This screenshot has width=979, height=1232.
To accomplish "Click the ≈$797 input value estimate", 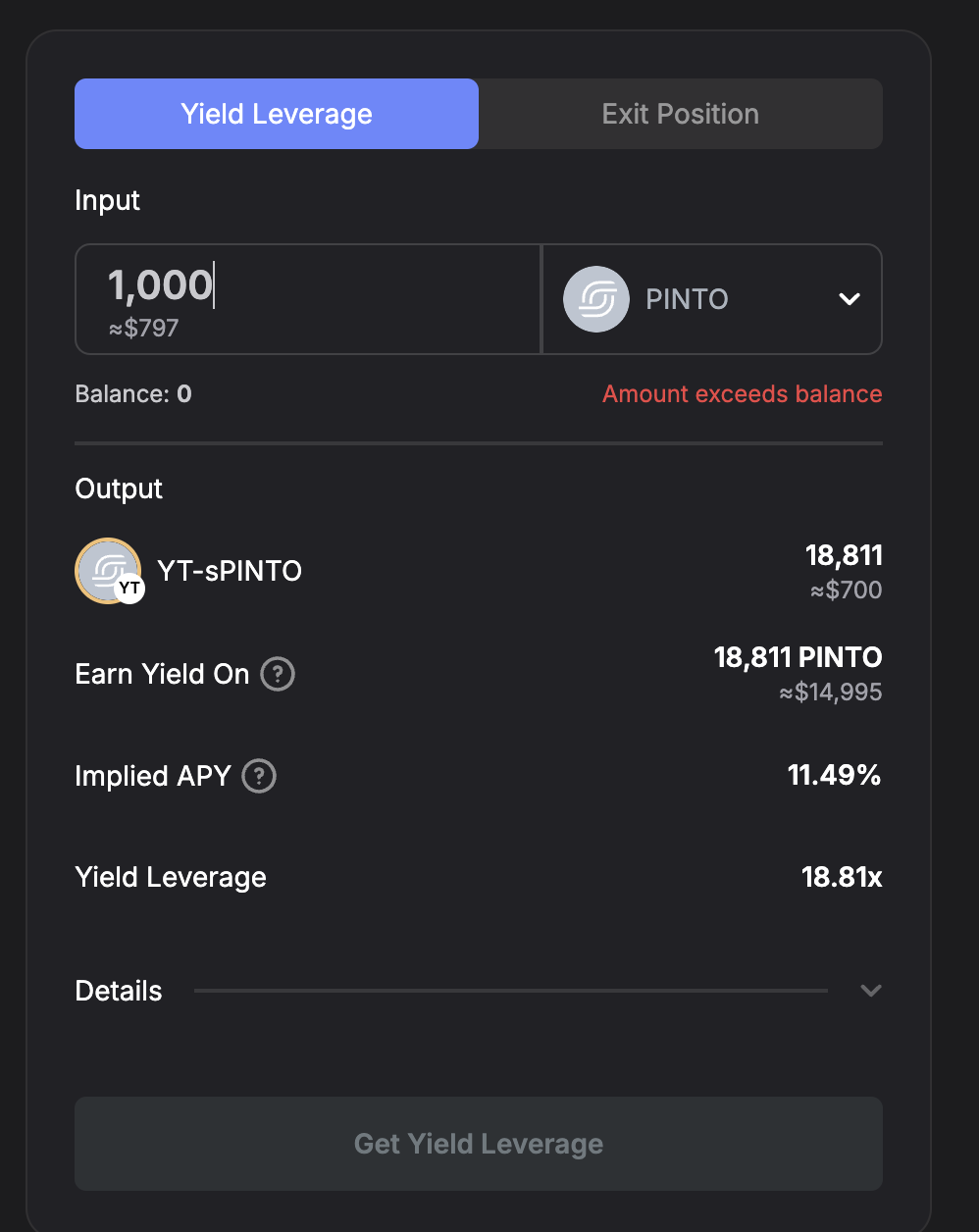I will (143, 328).
